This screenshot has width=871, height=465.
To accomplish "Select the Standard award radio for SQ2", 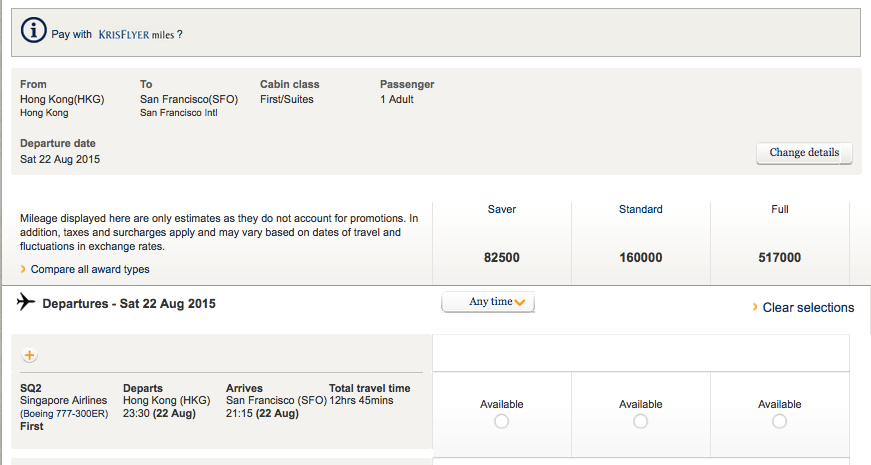I will pyautogui.click(x=640, y=422).
